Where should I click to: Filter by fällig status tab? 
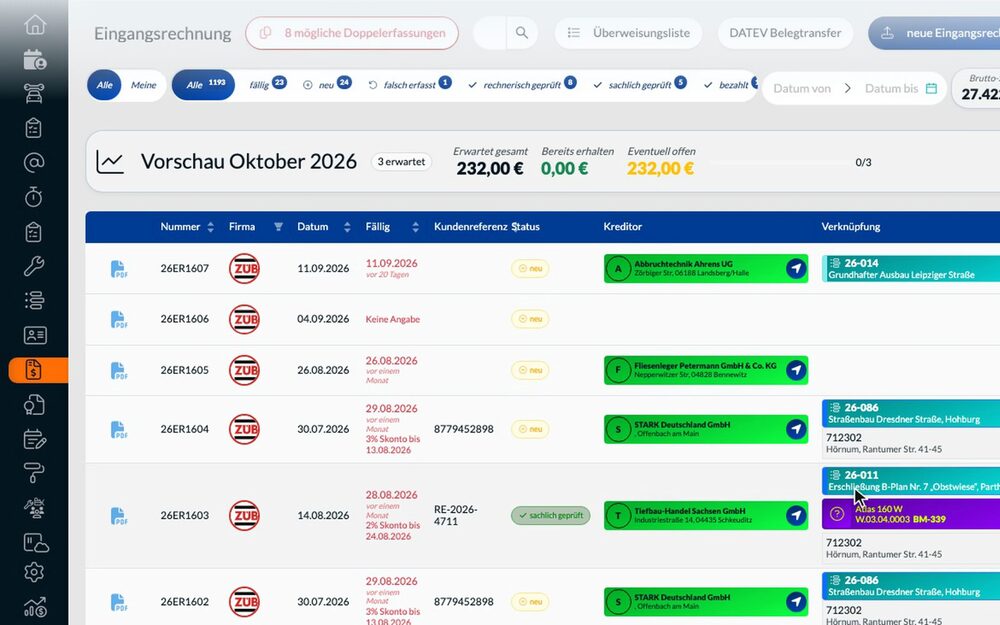(x=267, y=84)
